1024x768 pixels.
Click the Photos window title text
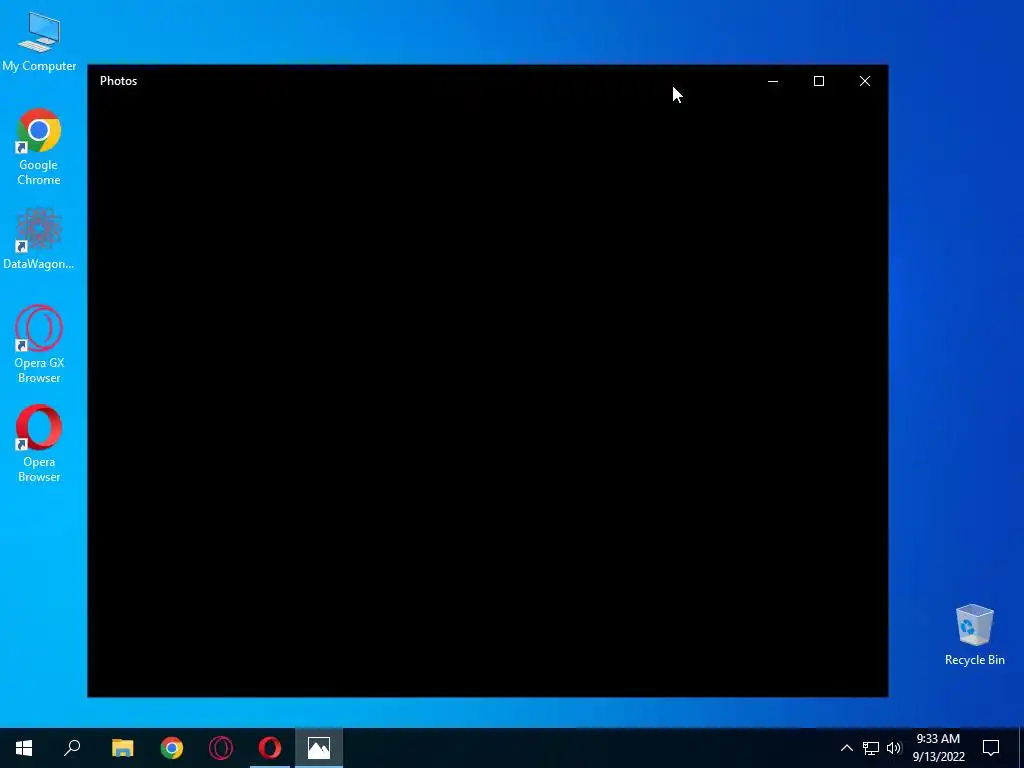[x=118, y=81]
